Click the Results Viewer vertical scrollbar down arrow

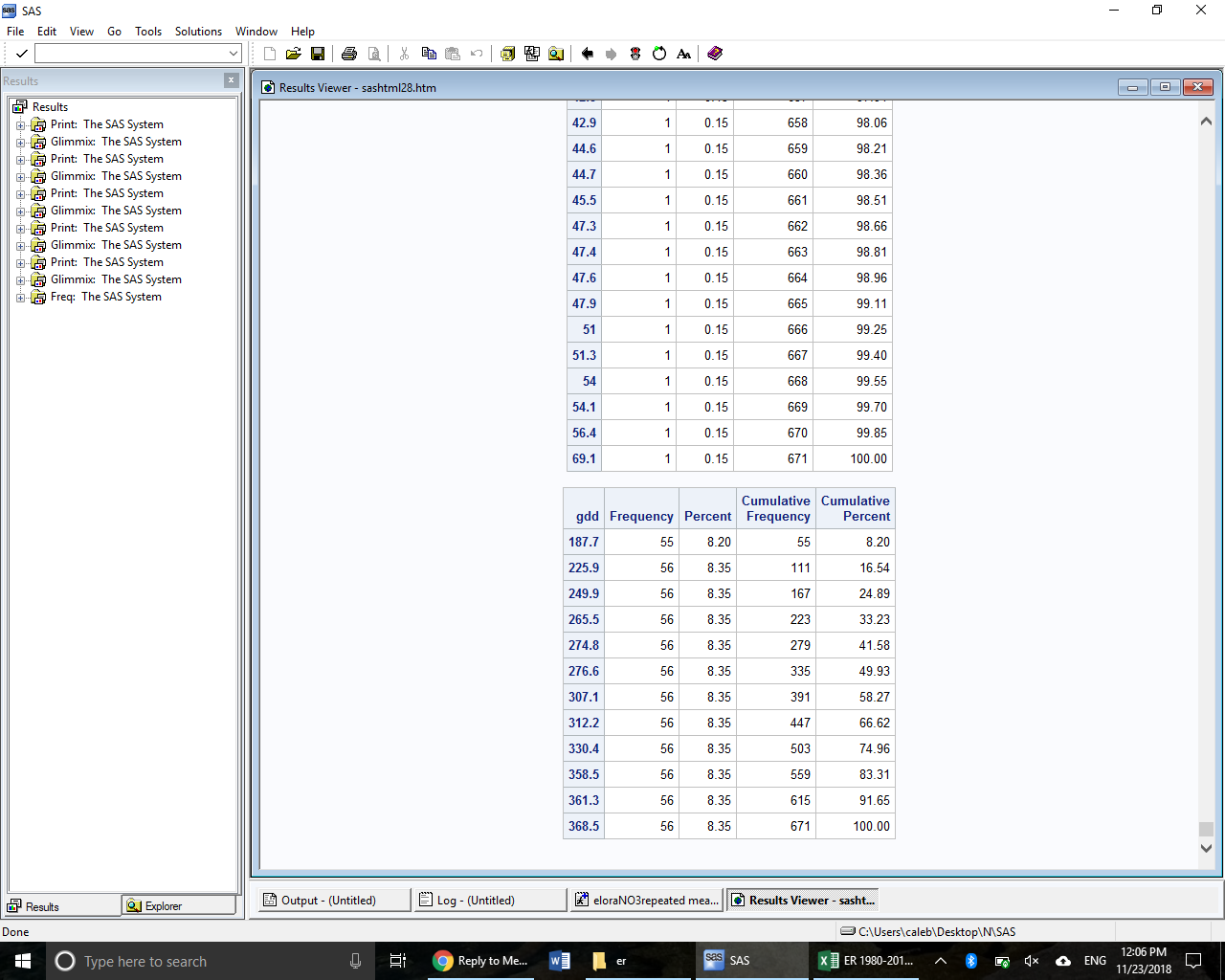click(x=1206, y=848)
